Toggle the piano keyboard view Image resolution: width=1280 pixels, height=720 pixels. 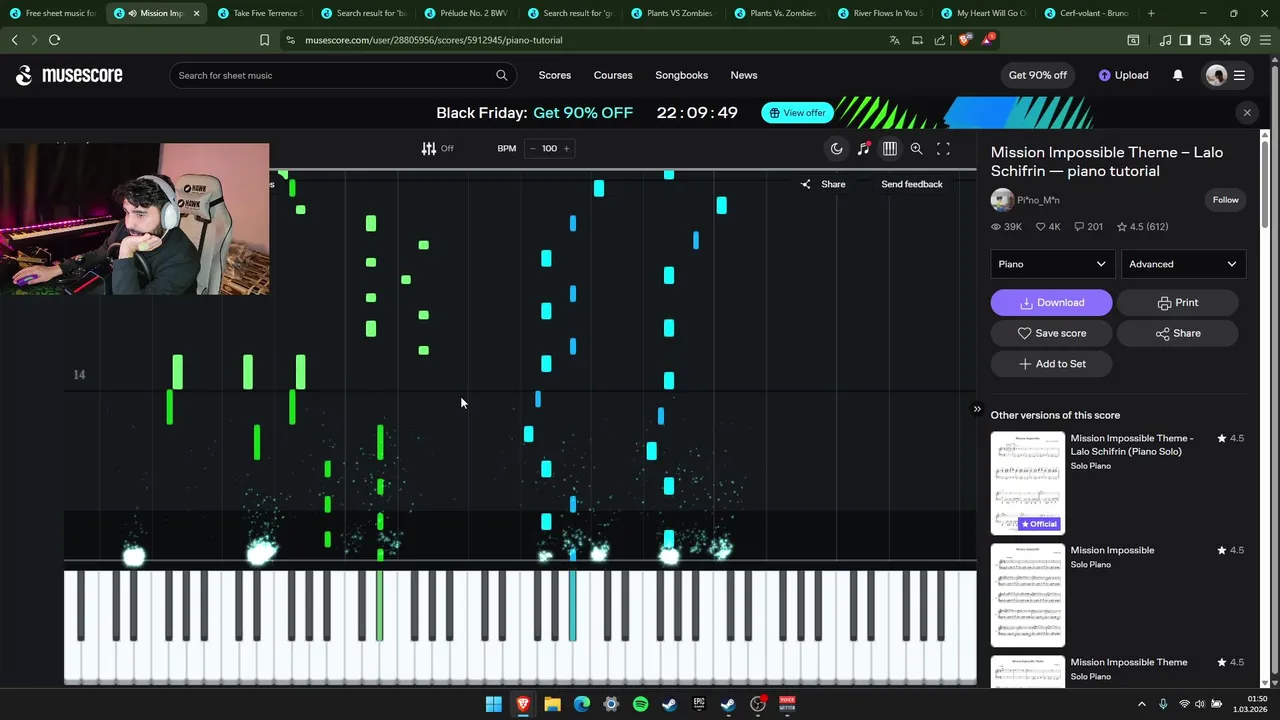click(890, 148)
